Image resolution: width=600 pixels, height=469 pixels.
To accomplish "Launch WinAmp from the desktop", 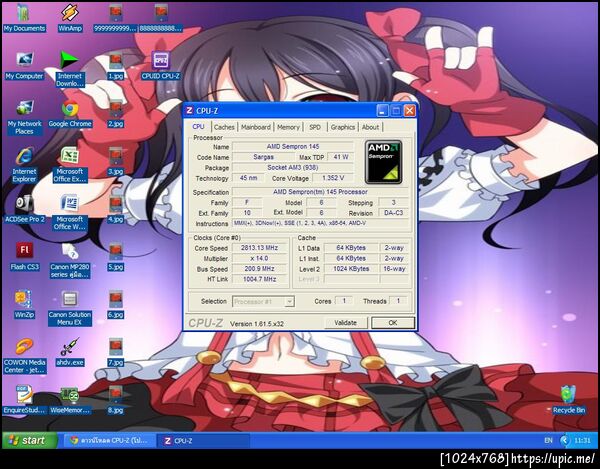I will [x=70, y=18].
